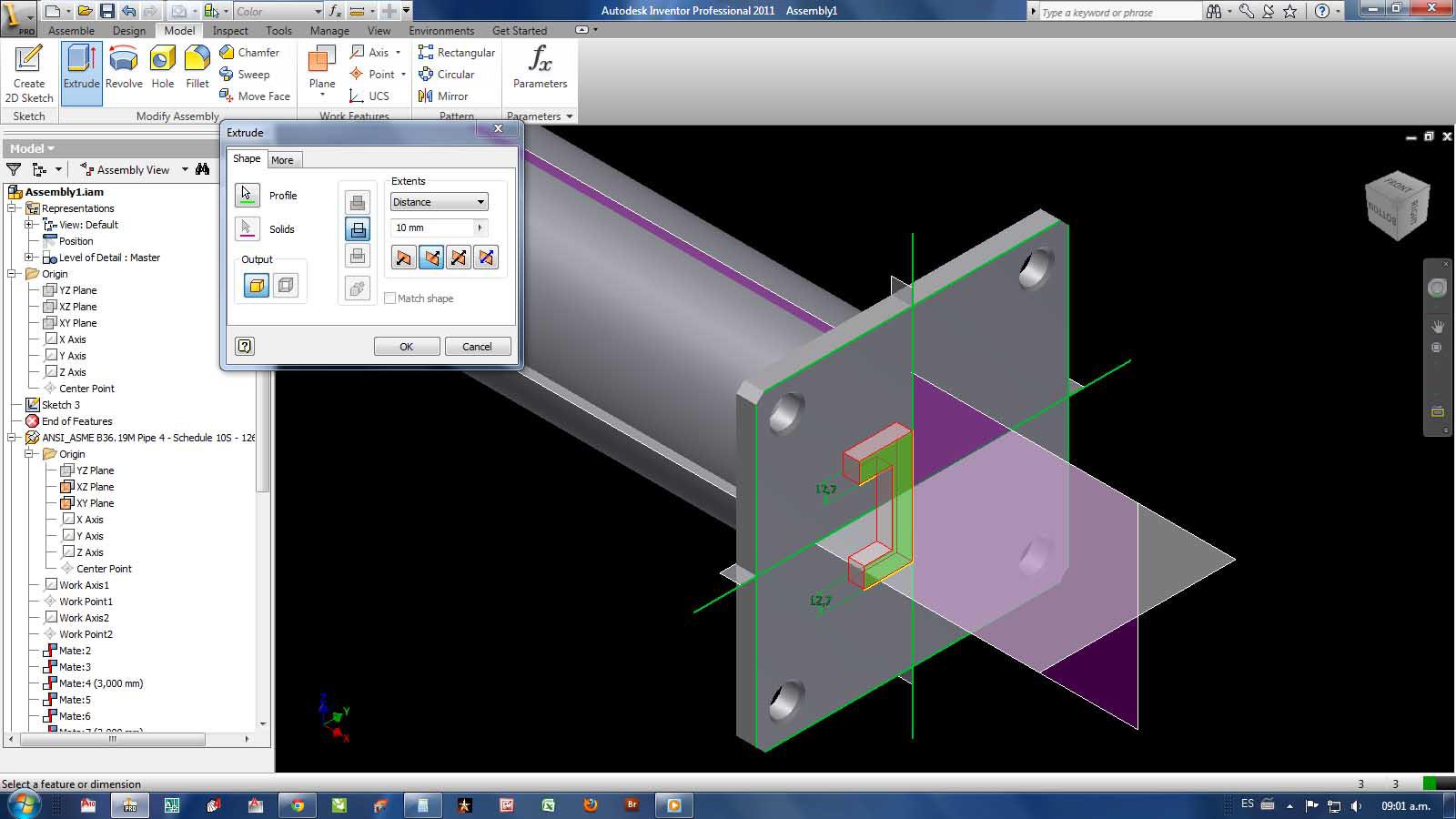Open Circular pattern tool
The width and height of the screenshot is (1456, 819).
(446, 74)
